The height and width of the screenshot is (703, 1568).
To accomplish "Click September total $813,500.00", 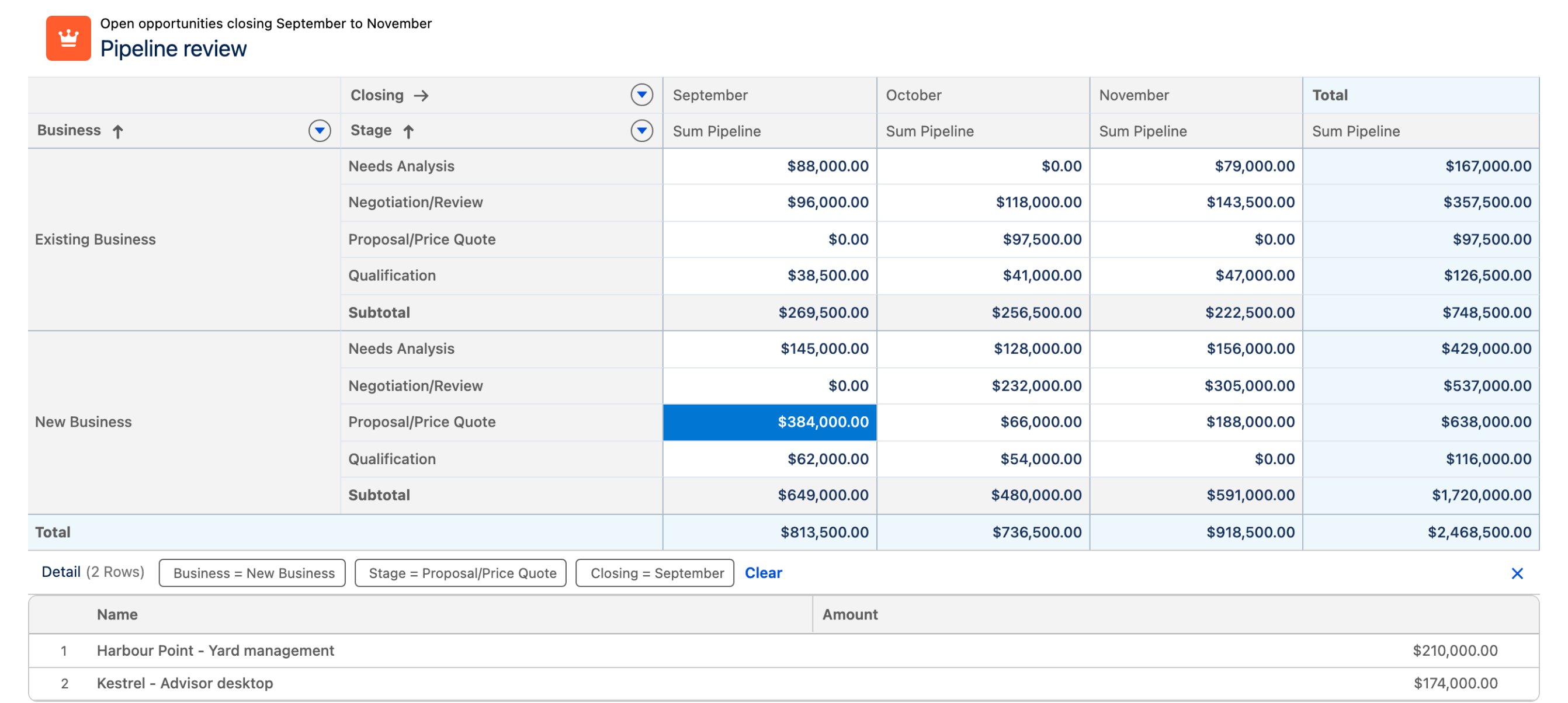I will pos(769,533).
